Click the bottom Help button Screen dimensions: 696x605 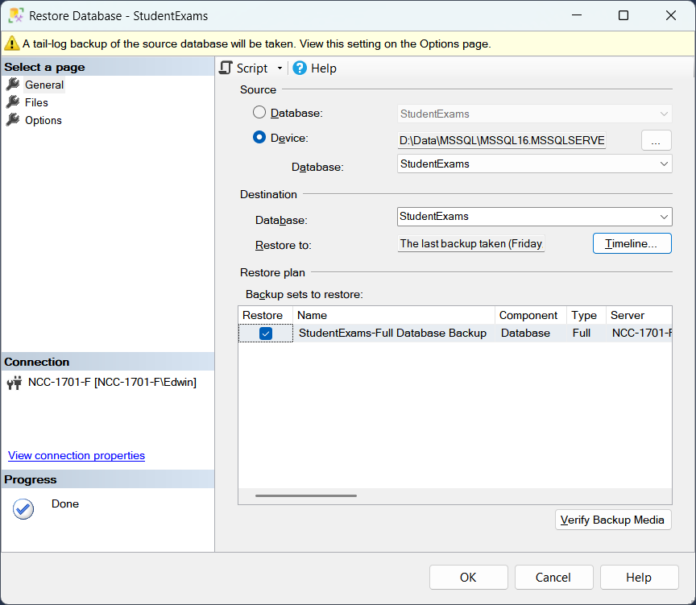(639, 577)
